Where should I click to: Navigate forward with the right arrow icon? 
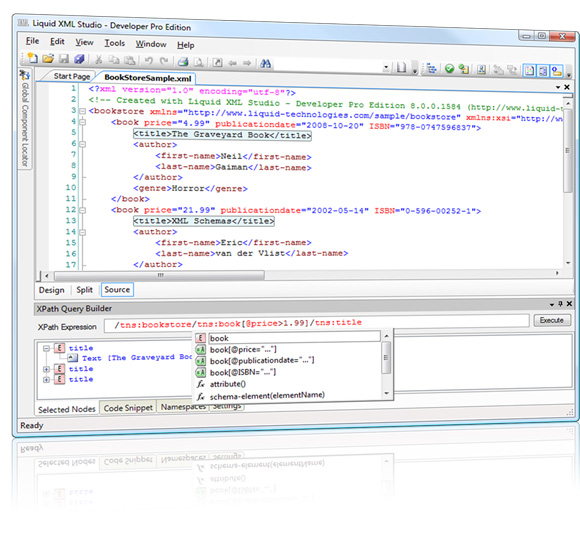click(247, 64)
